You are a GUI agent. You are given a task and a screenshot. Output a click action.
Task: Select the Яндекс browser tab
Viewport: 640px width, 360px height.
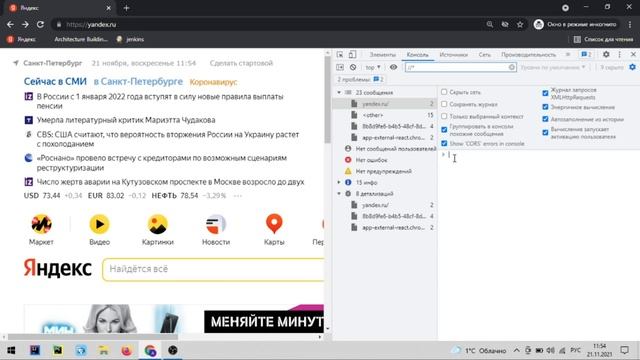(x=59, y=8)
